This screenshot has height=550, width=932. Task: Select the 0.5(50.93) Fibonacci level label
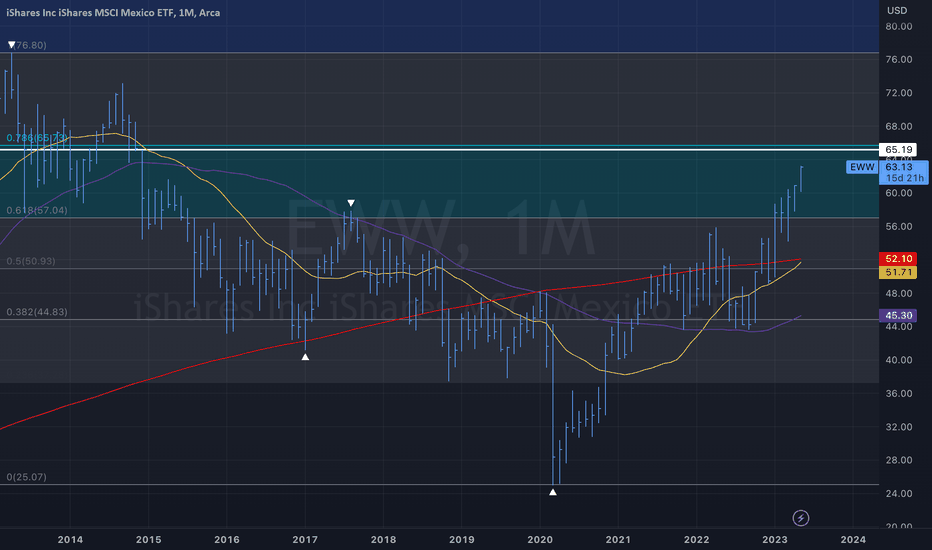click(x=31, y=261)
